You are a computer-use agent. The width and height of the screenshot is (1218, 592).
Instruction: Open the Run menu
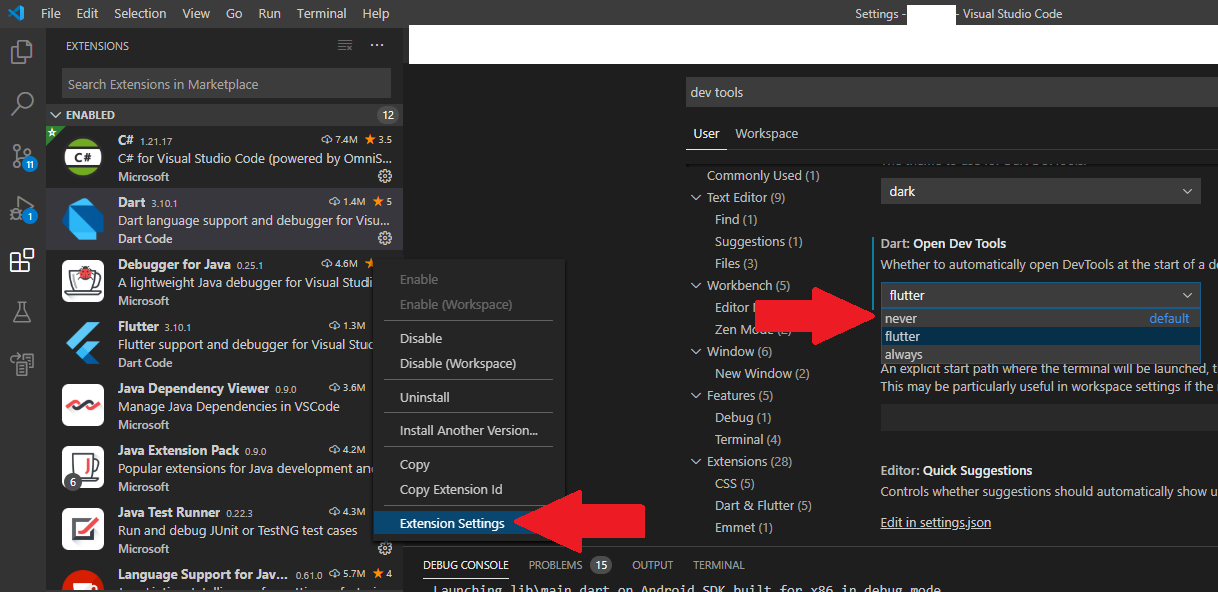(269, 13)
